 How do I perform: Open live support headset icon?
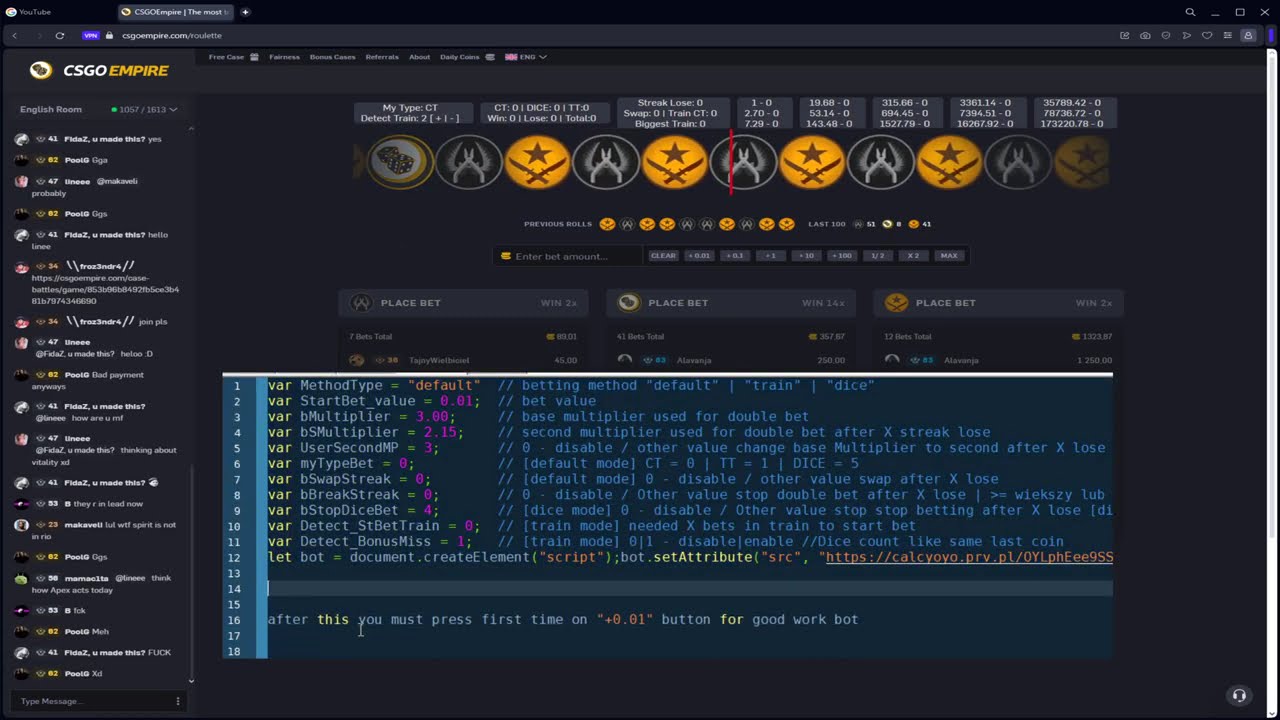point(1239,696)
